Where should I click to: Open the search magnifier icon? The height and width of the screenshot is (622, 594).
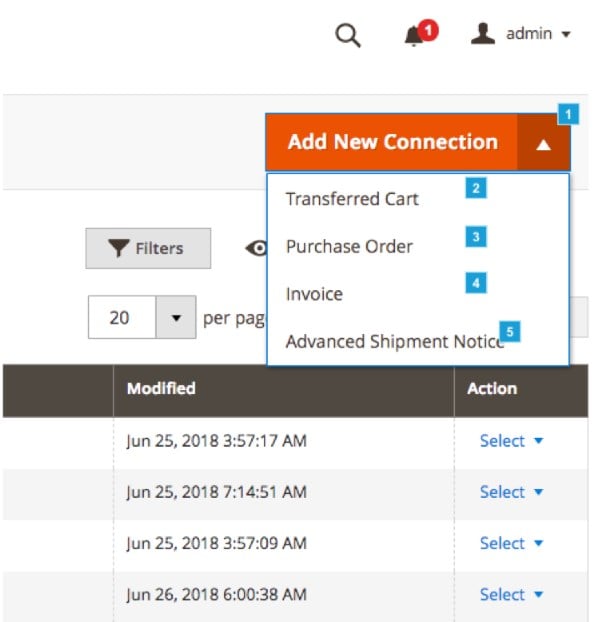point(348,36)
